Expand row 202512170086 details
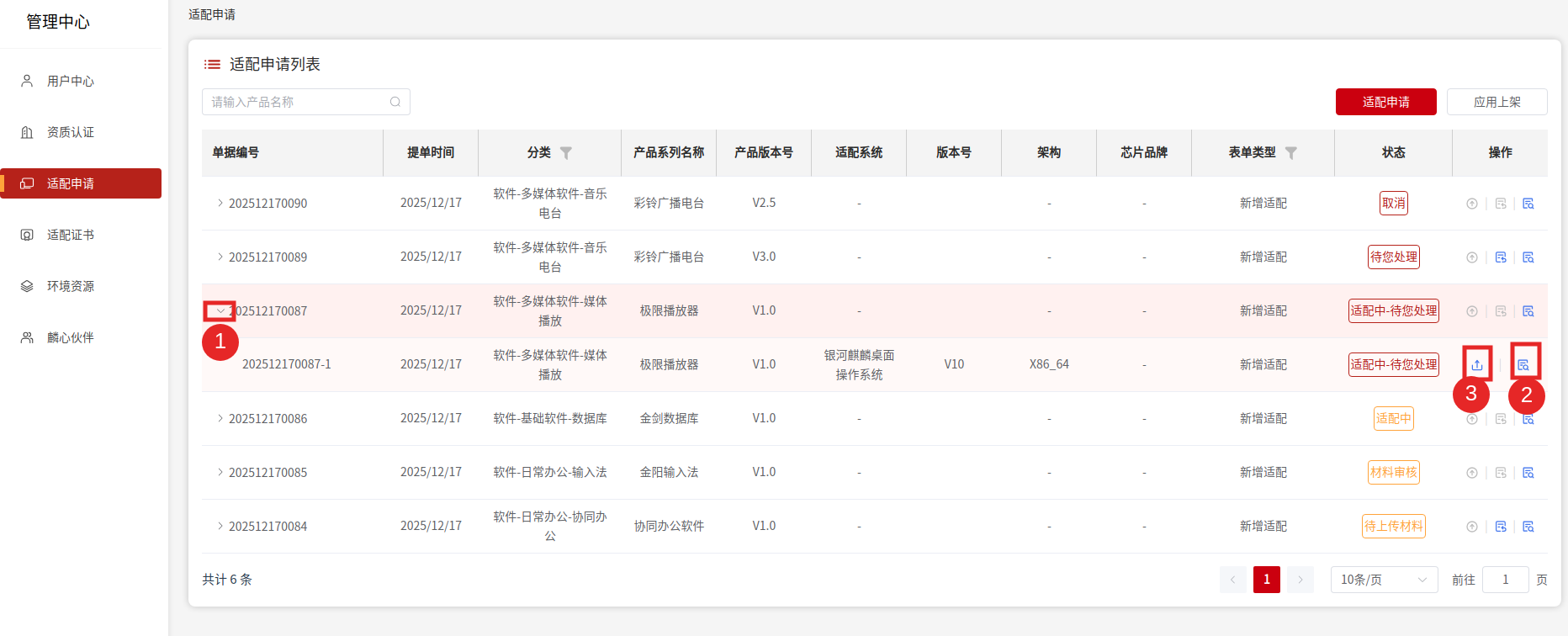This screenshot has width=1568, height=636. (220, 419)
